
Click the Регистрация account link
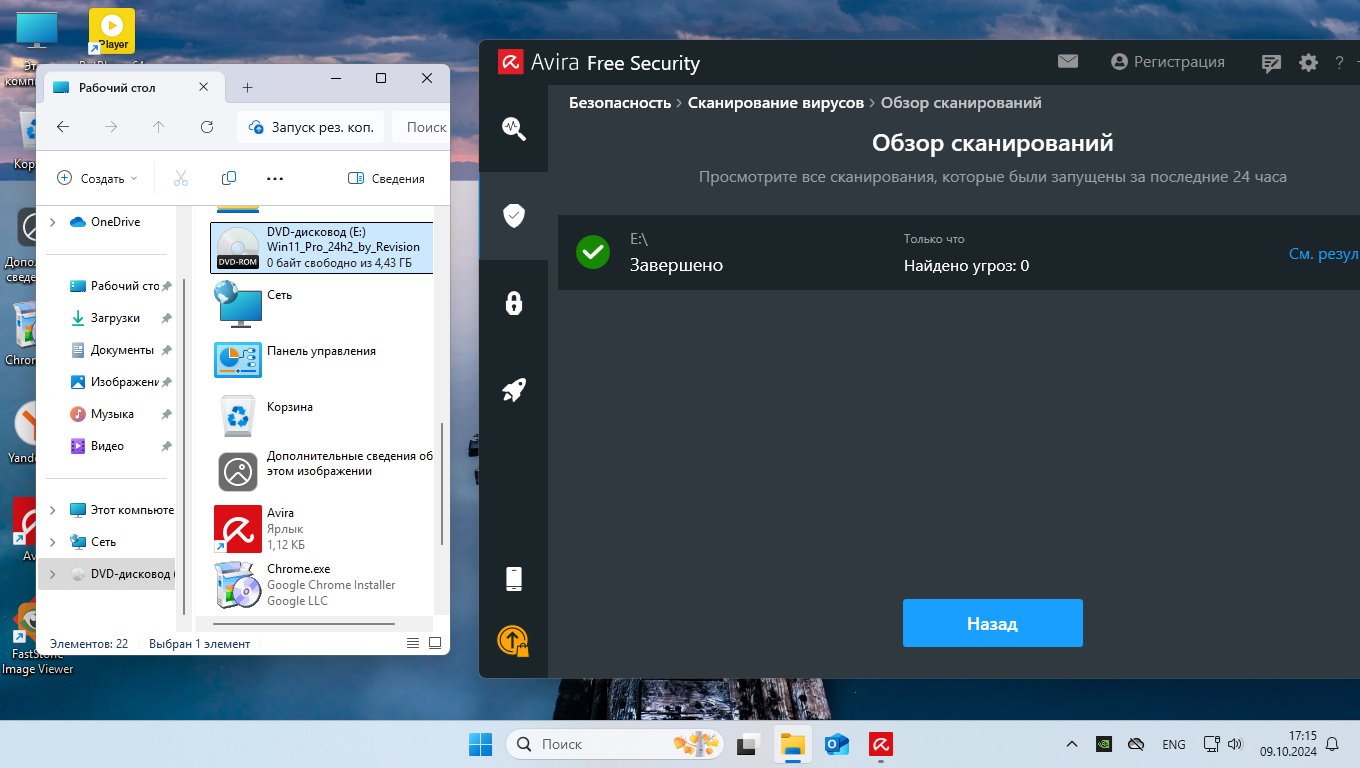1168,62
